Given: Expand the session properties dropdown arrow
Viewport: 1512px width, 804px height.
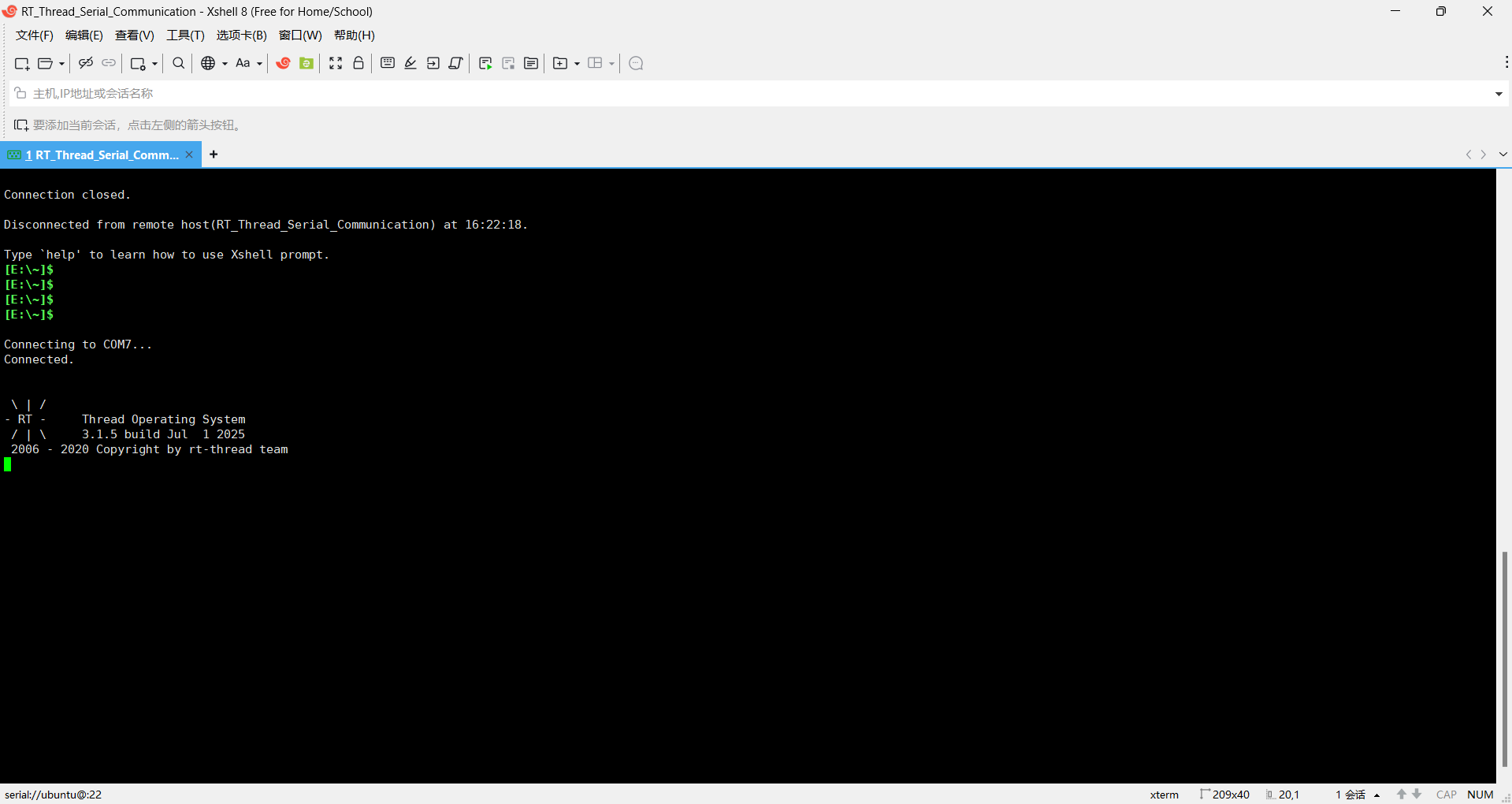Looking at the screenshot, I should (x=154, y=64).
